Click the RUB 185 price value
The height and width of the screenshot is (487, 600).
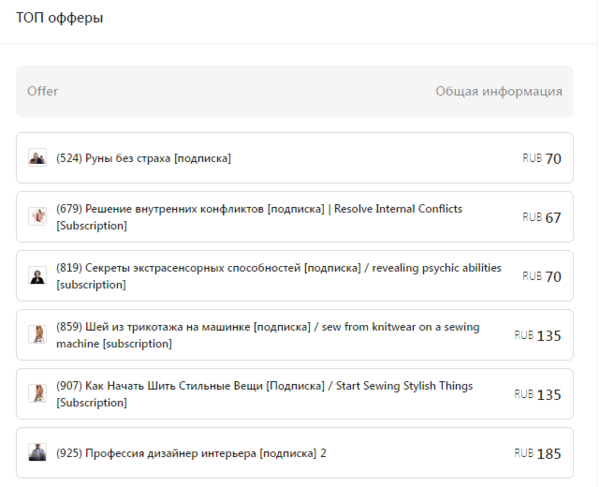pyautogui.click(x=538, y=453)
